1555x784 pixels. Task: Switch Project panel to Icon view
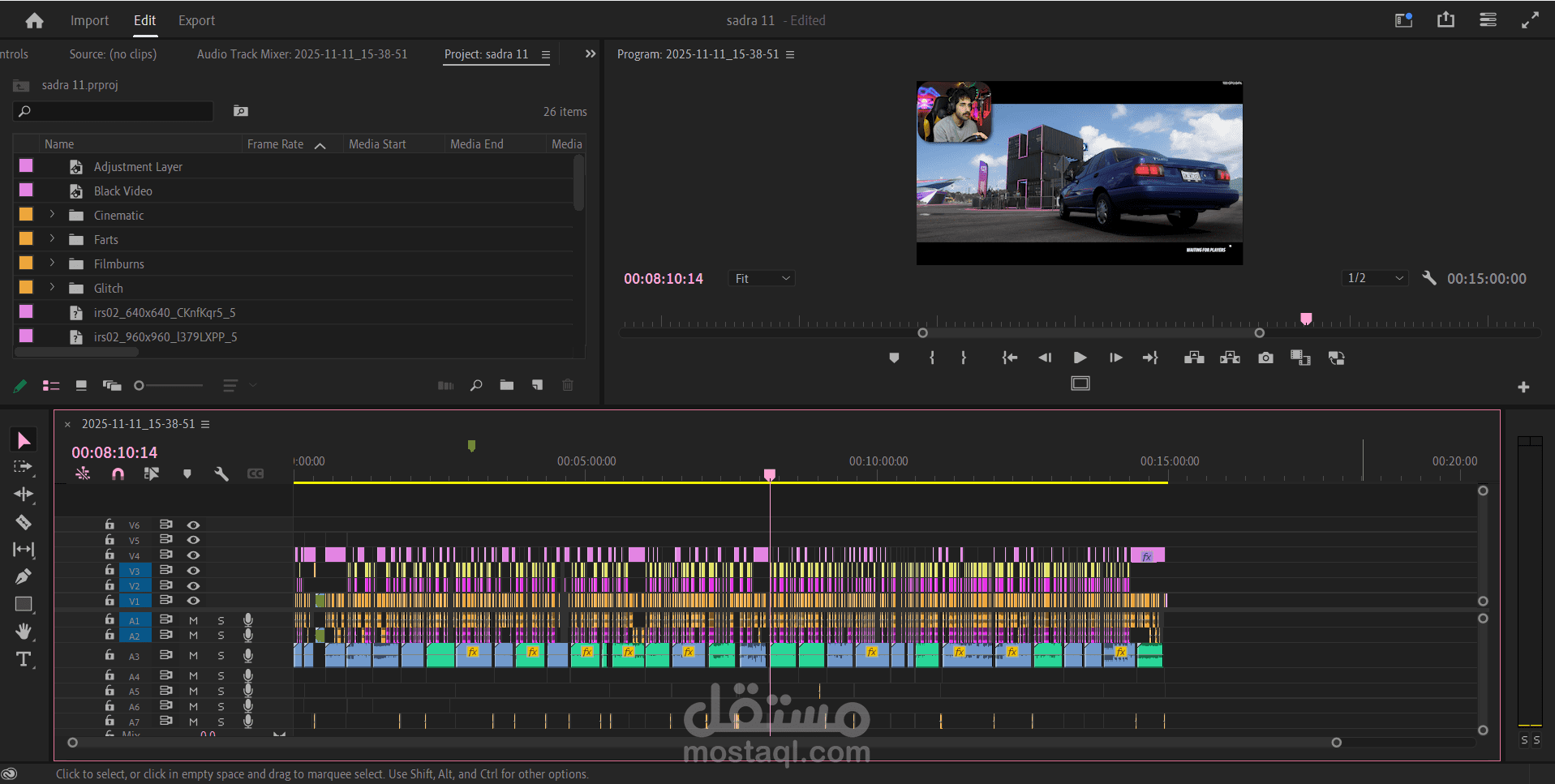pyautogui.click(x=81, y=386)
